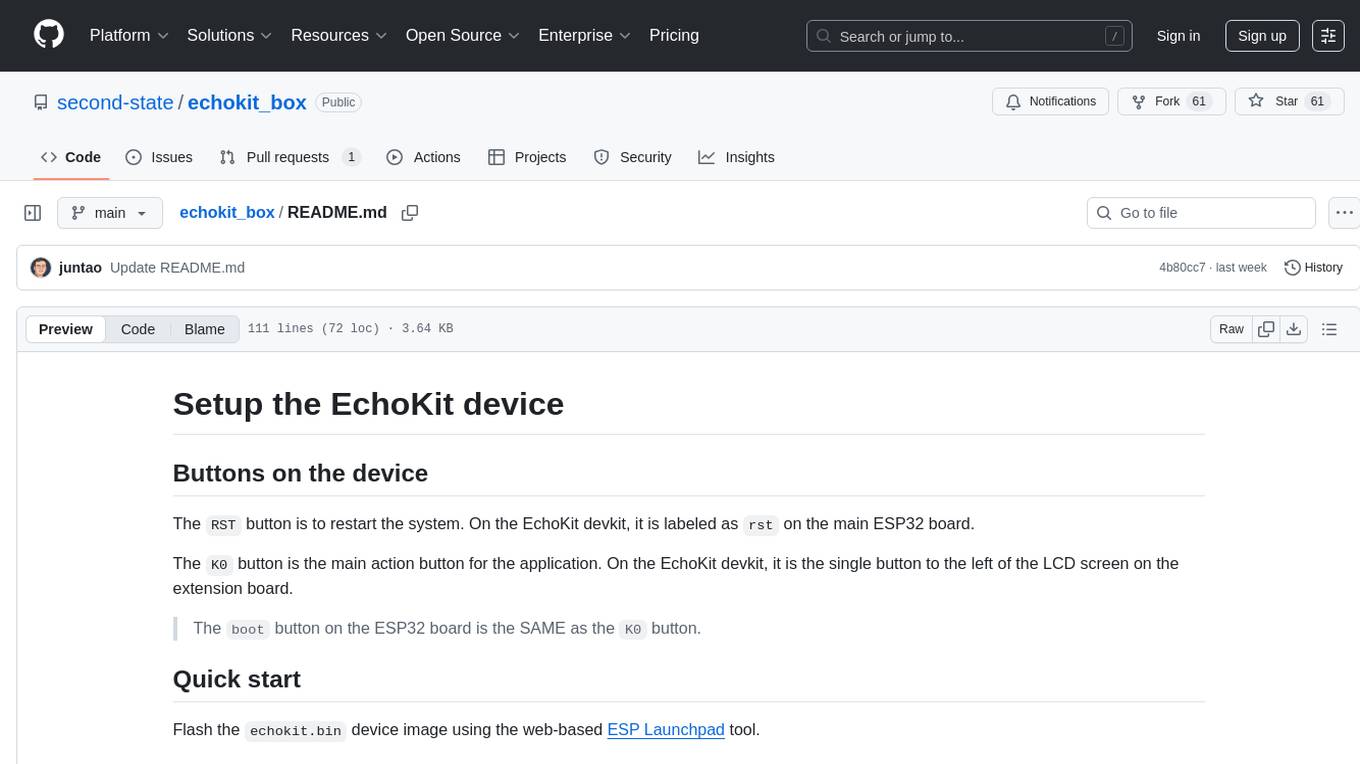Click the Search or jump to field
1360x764 pixels.
[x=969, y=36]
